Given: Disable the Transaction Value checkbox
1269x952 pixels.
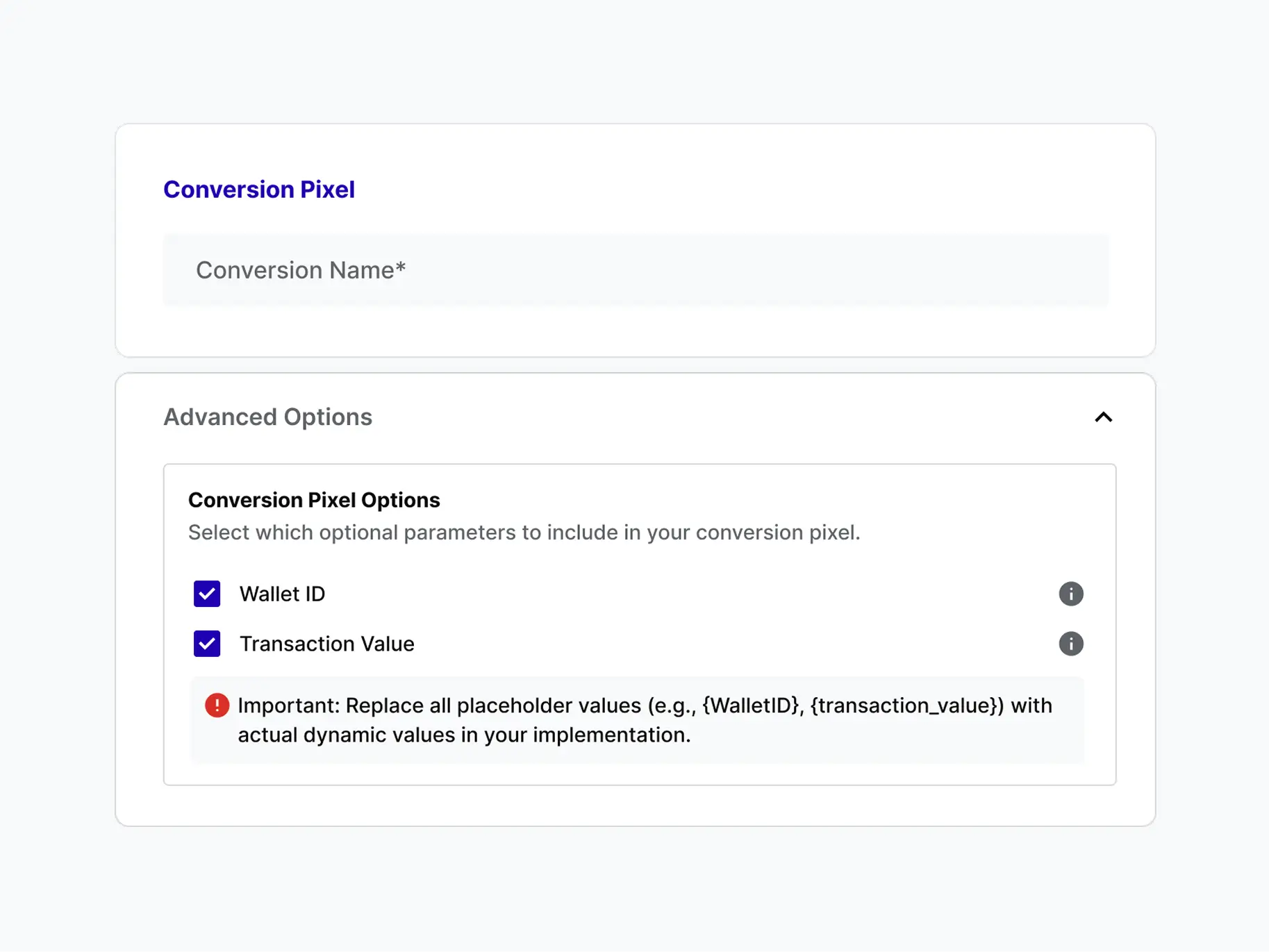Looking at the screenshot, I should (207, 644).
